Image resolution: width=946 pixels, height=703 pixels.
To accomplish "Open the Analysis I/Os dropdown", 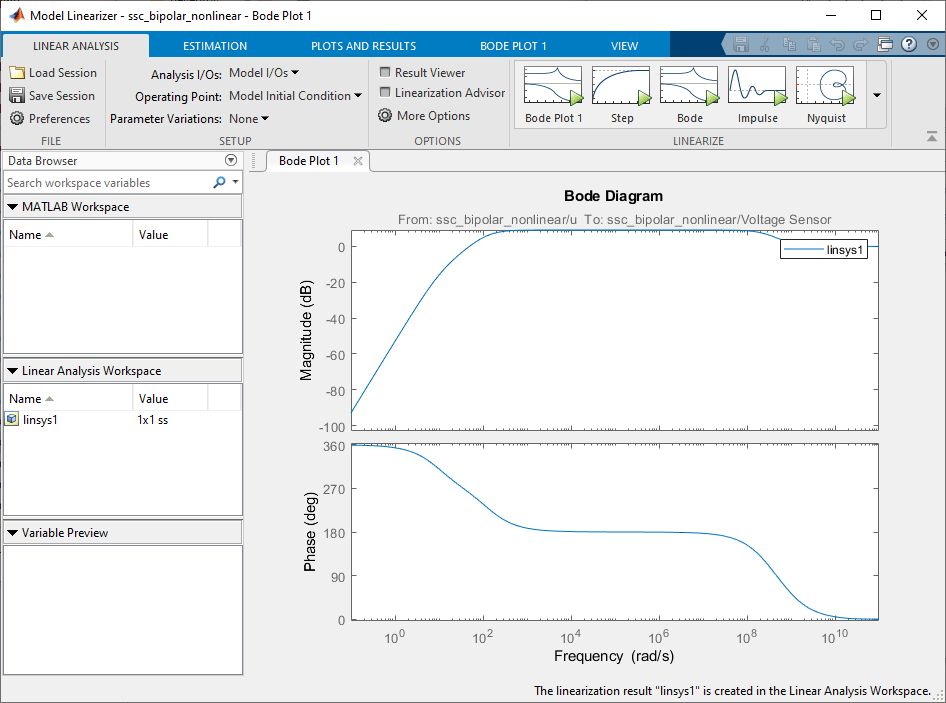I will tap(264, 73).
